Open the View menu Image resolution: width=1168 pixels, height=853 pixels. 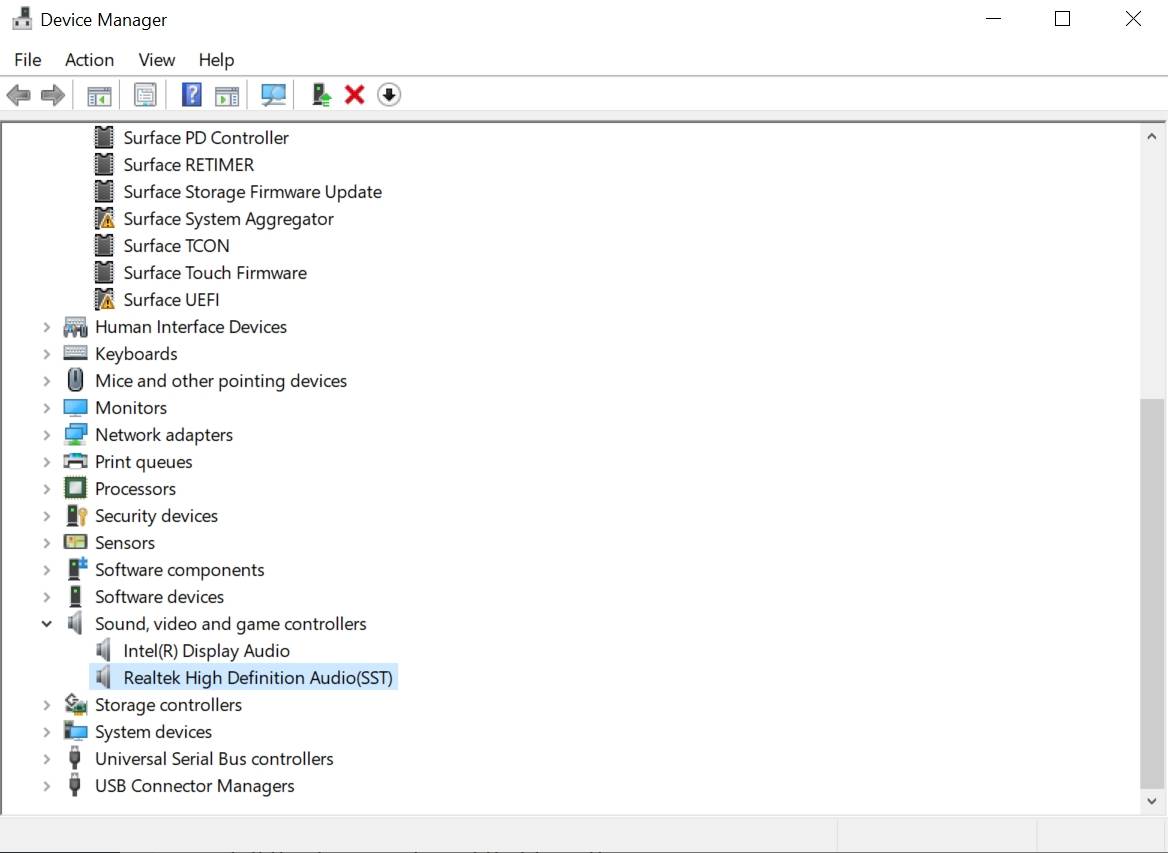(x=156, y=60)
